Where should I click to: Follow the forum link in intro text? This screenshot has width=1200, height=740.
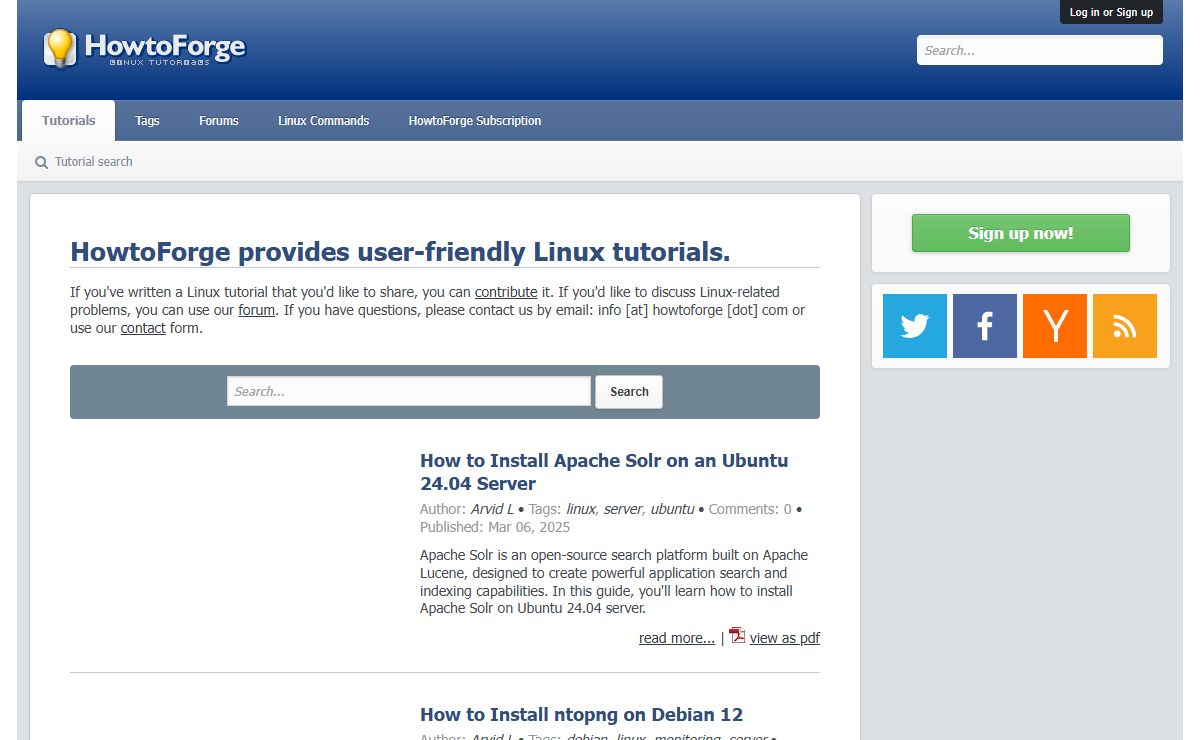click(x=257, y=310)
